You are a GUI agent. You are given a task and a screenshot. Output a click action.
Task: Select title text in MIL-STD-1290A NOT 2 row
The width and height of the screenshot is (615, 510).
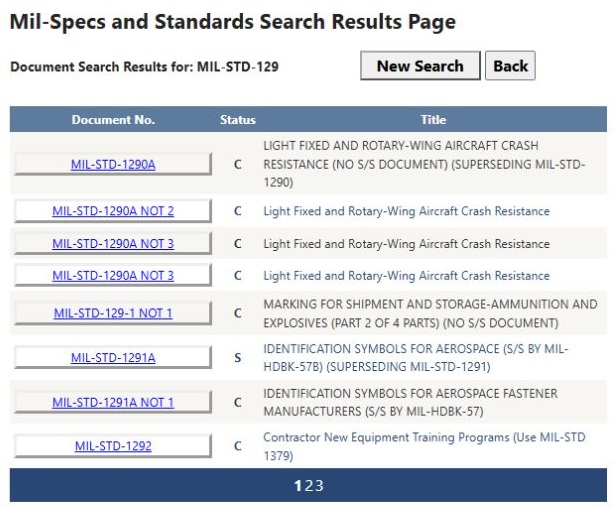406,211
